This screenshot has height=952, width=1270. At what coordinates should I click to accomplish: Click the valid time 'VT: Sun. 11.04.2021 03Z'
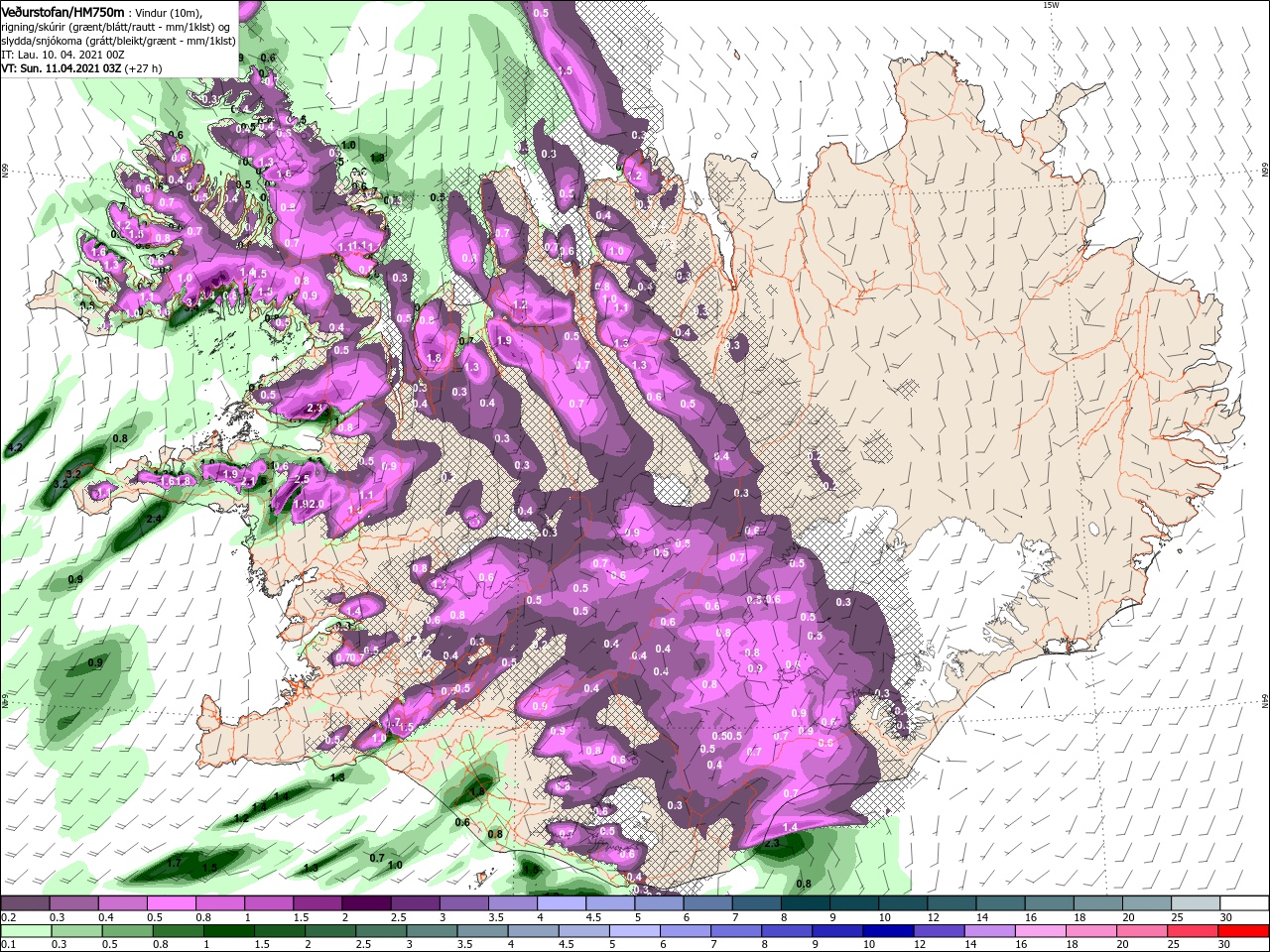62,68
